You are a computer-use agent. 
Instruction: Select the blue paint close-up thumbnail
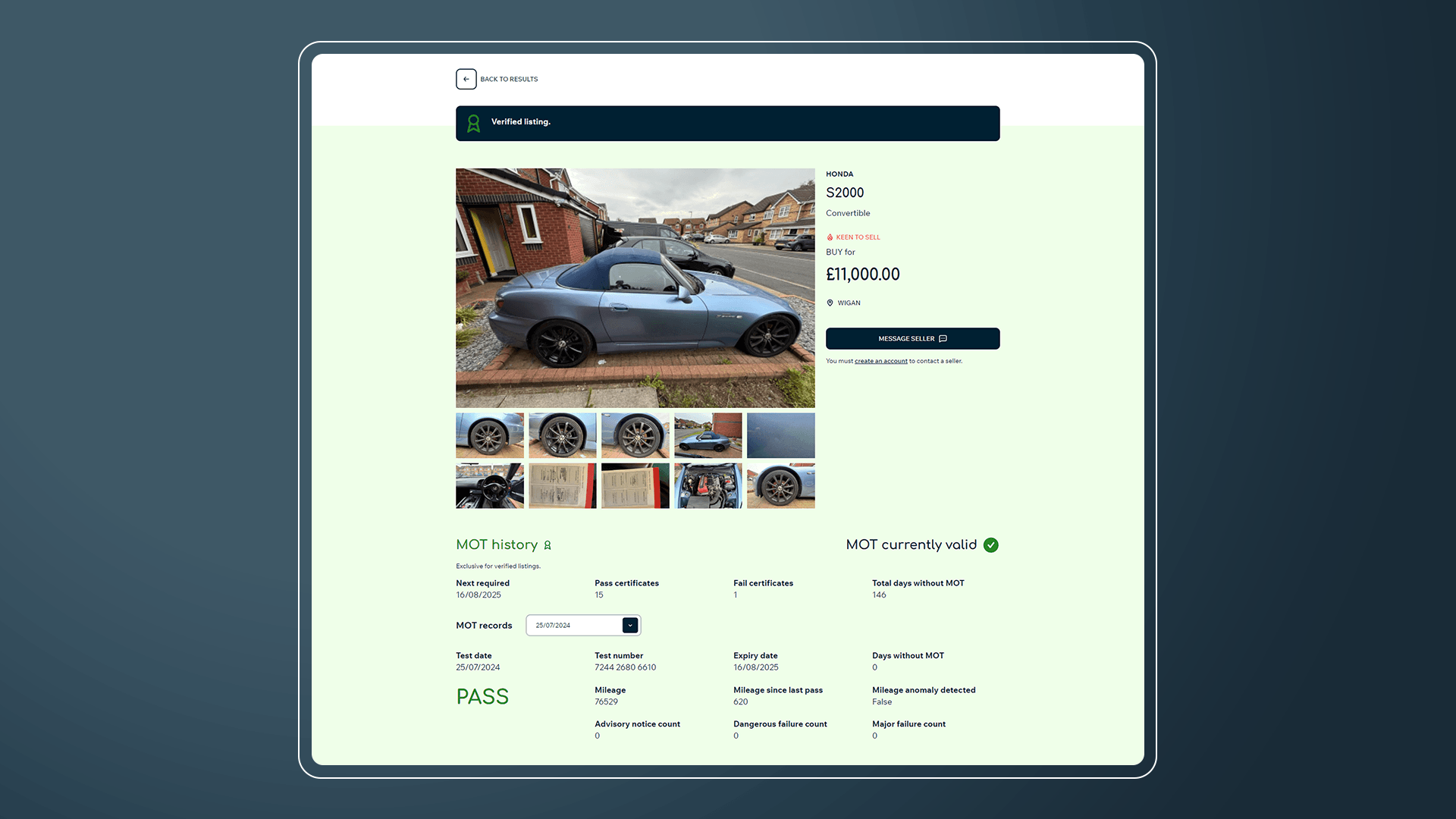tap(781, 435)
